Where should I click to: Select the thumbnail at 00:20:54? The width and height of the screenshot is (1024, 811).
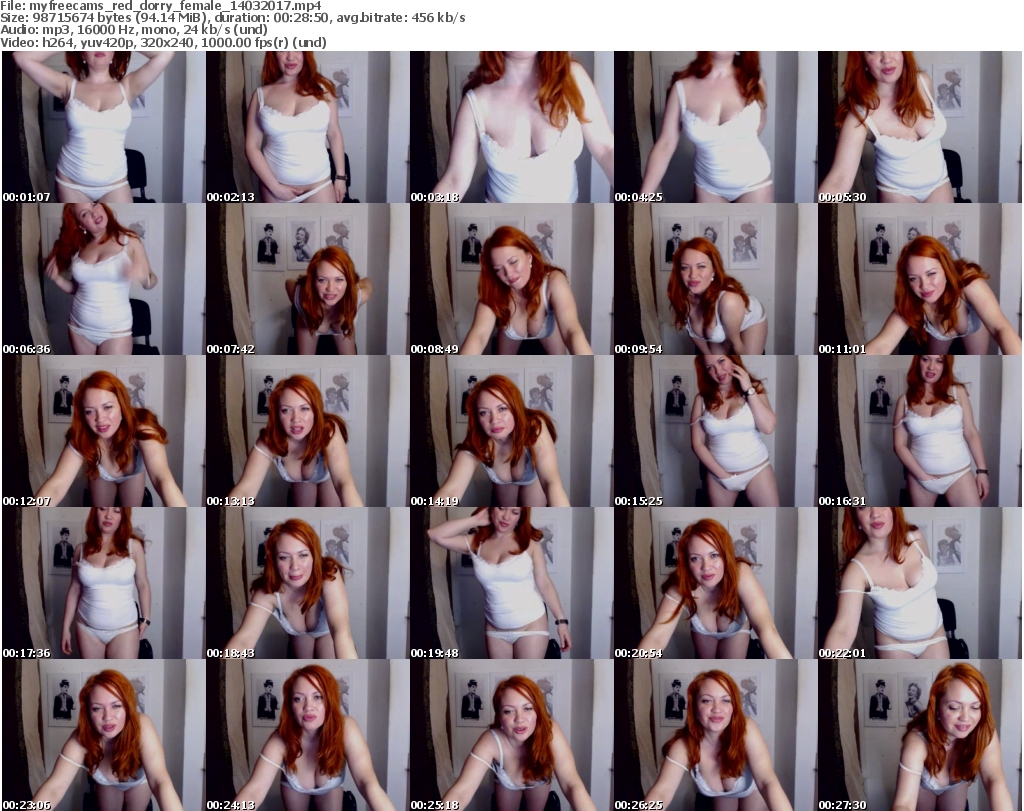(x=715, y=583)
